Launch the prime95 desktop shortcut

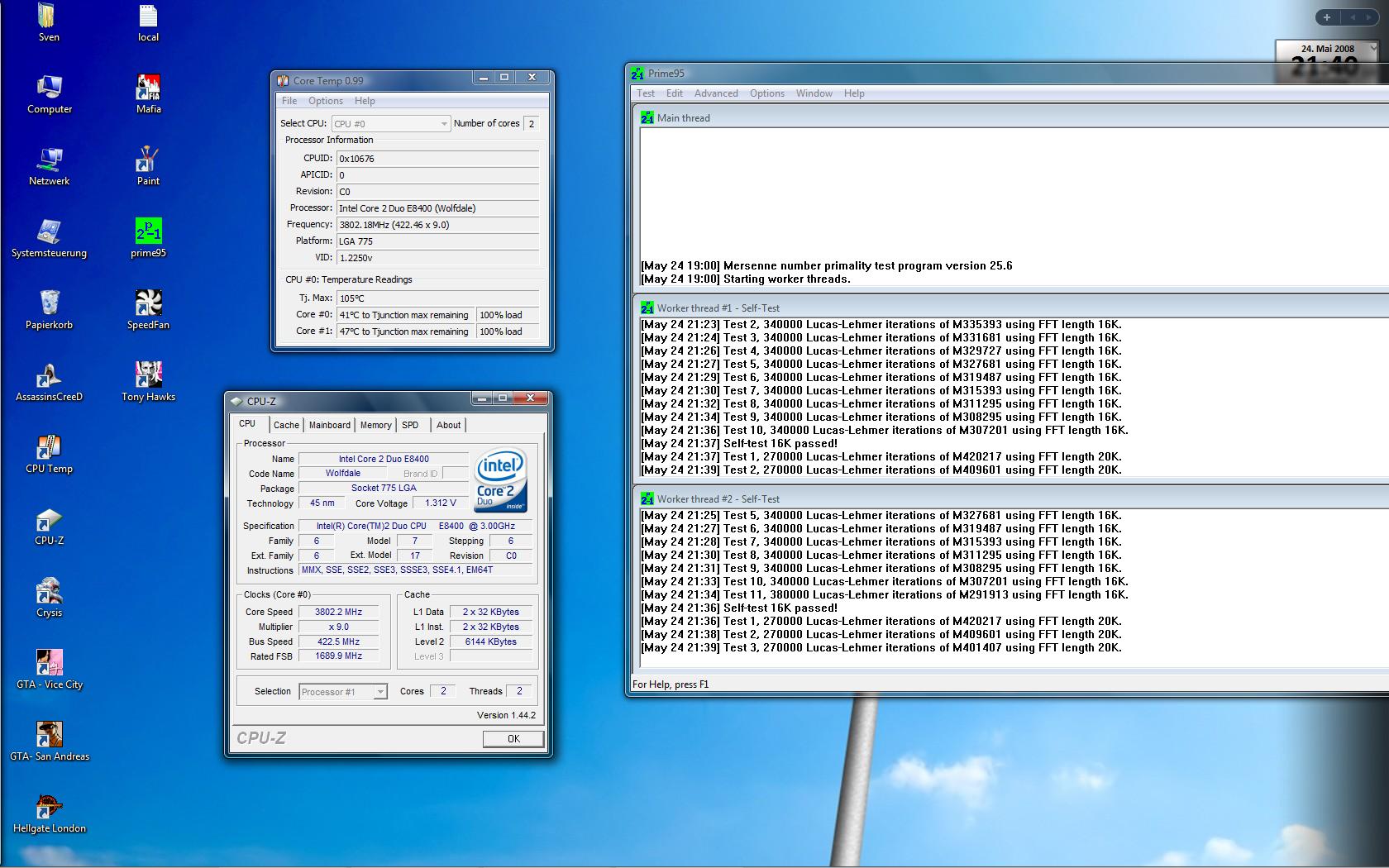(x=149, y=238)
